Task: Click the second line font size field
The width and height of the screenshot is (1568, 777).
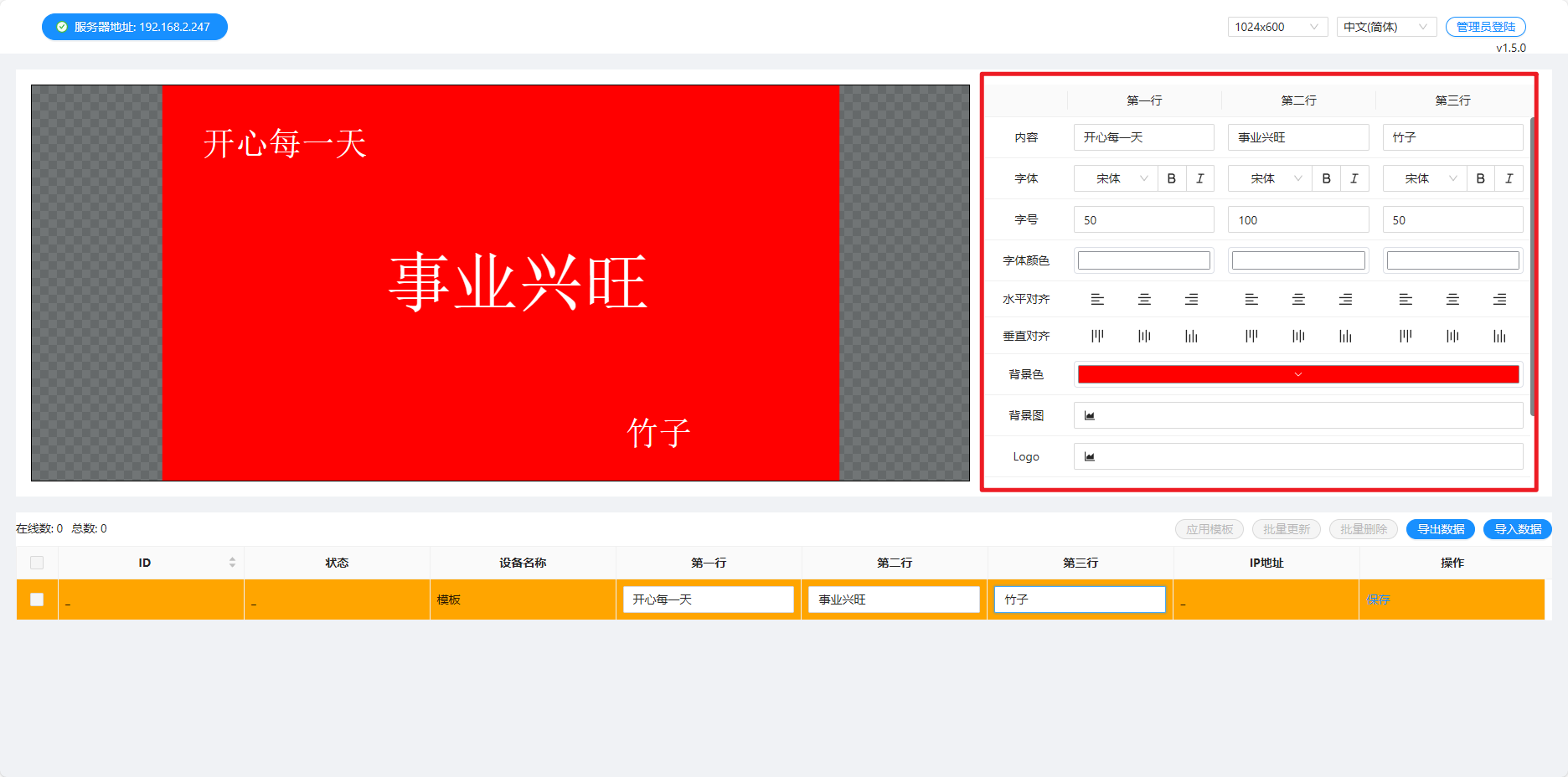Action: pos(1297,220)
